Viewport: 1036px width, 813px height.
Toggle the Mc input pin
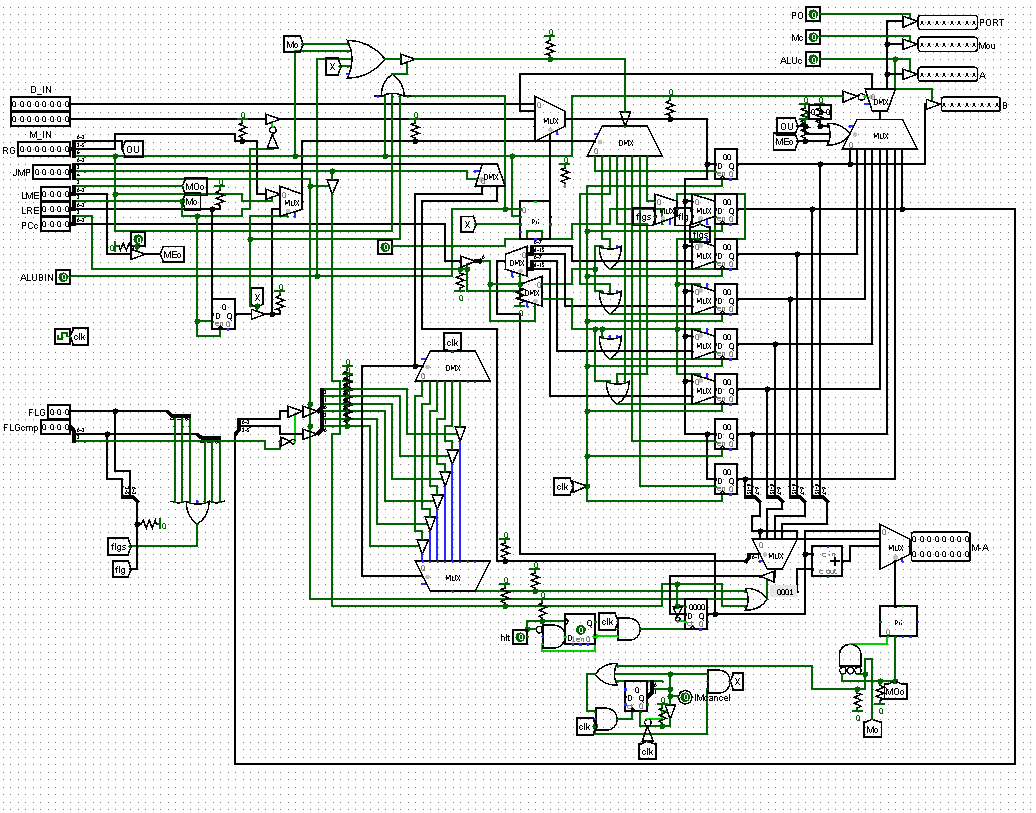814,37
